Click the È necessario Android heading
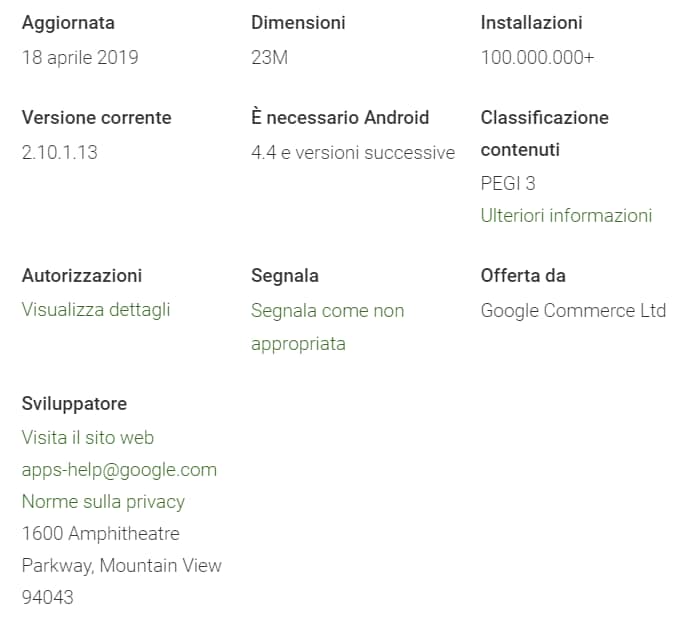Viewport: 679px width, 618px height. (x=340, y=117)
